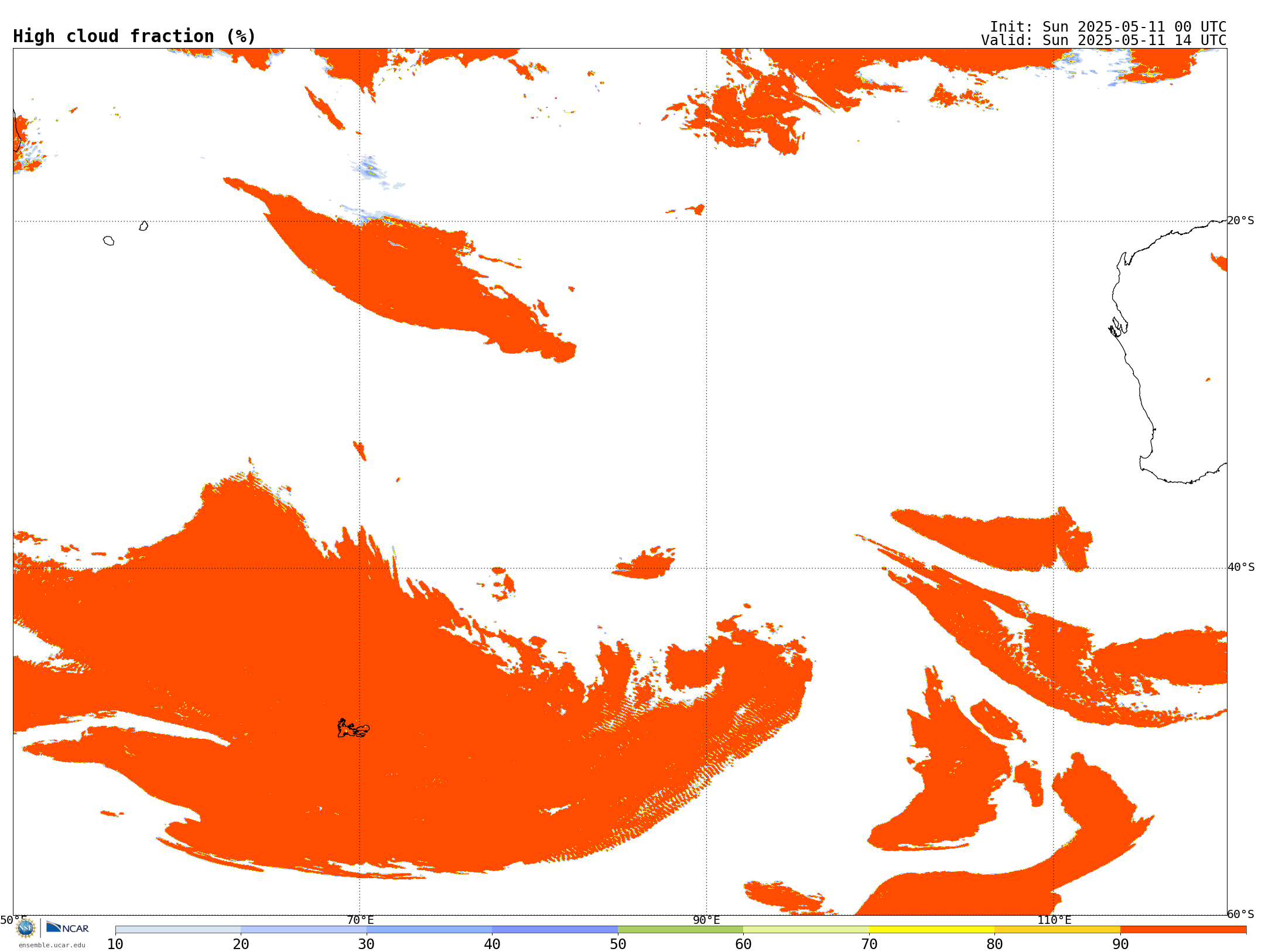Click the NCAR logo
This screenshot has width=1265, height=952.
tap(67, 927)
